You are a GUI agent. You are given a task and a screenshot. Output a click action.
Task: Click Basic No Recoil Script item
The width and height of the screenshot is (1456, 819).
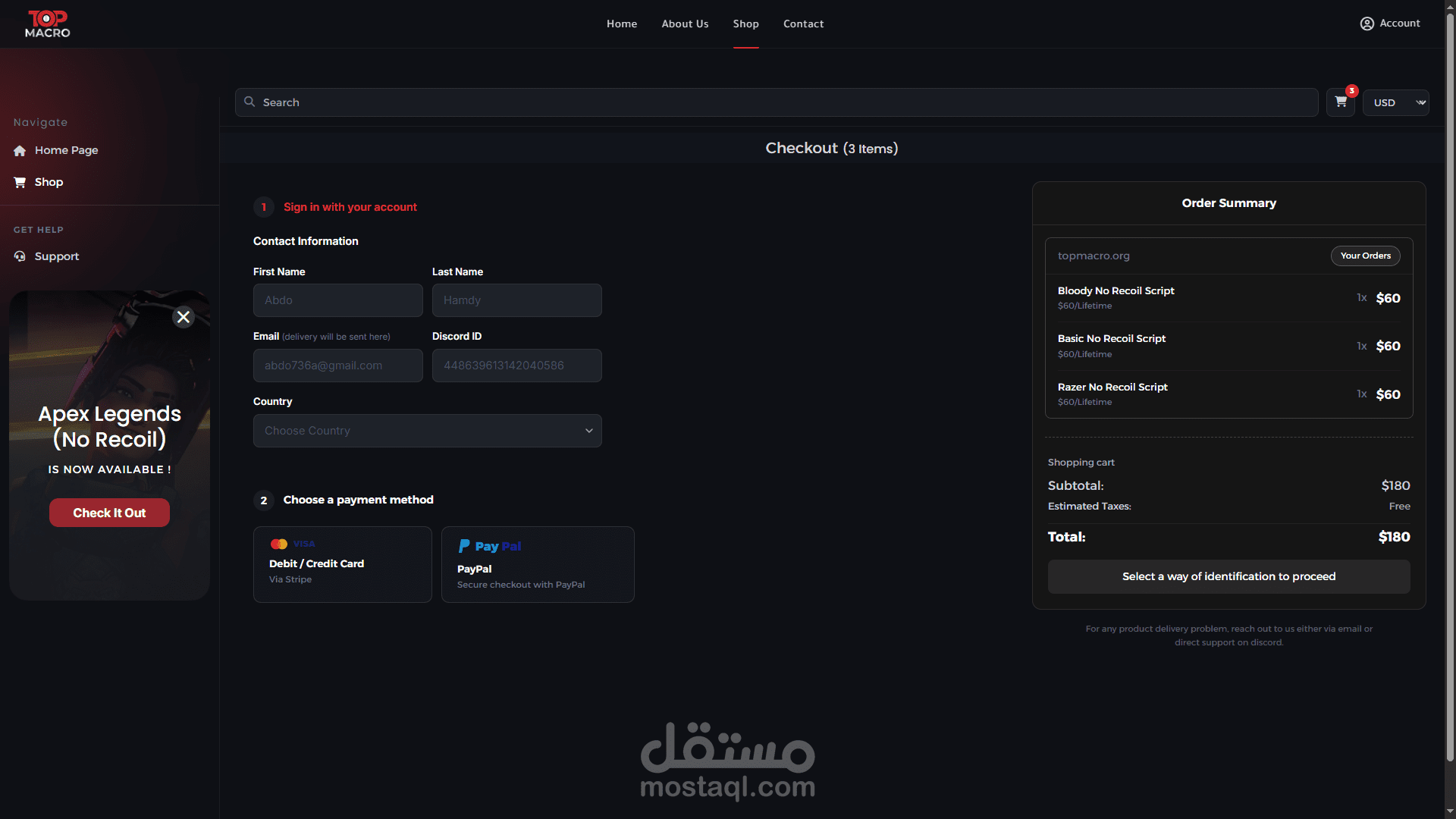tap(1112, 338)
